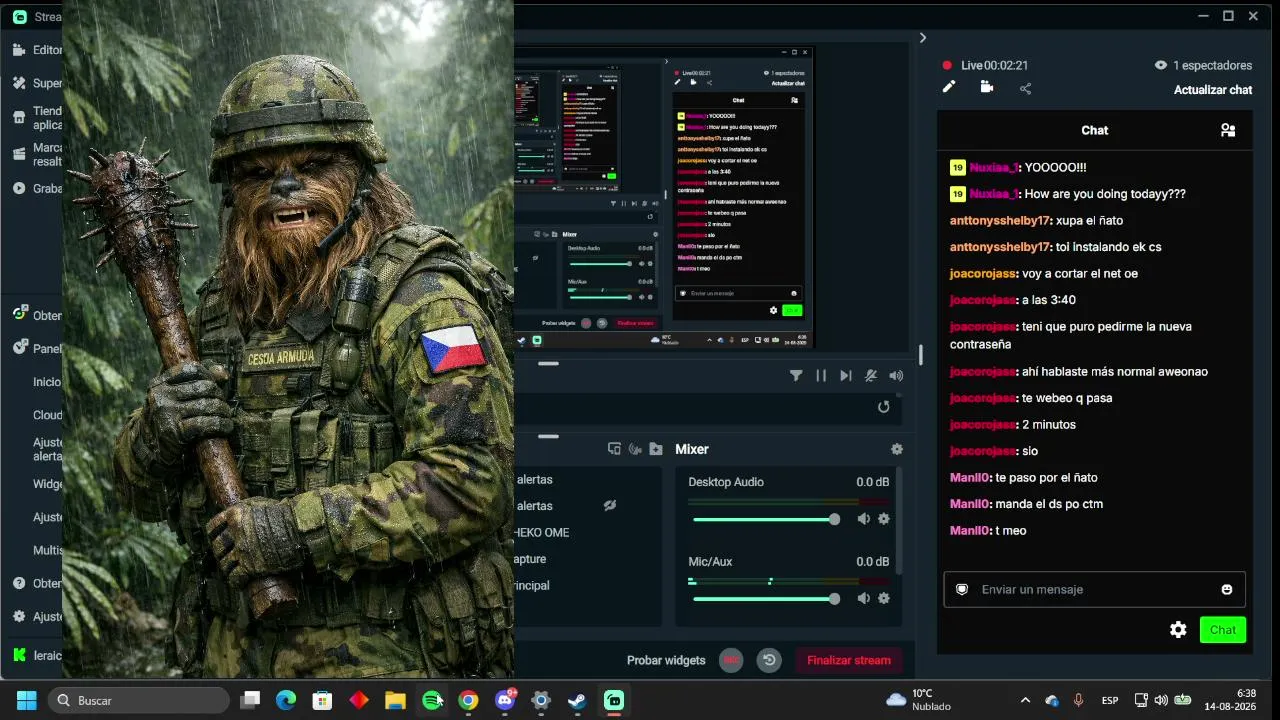The width and height of the screenshot is (1280, 720).
Task: Adjust the Desktop Audio volume slider
Action: (766, 519)
